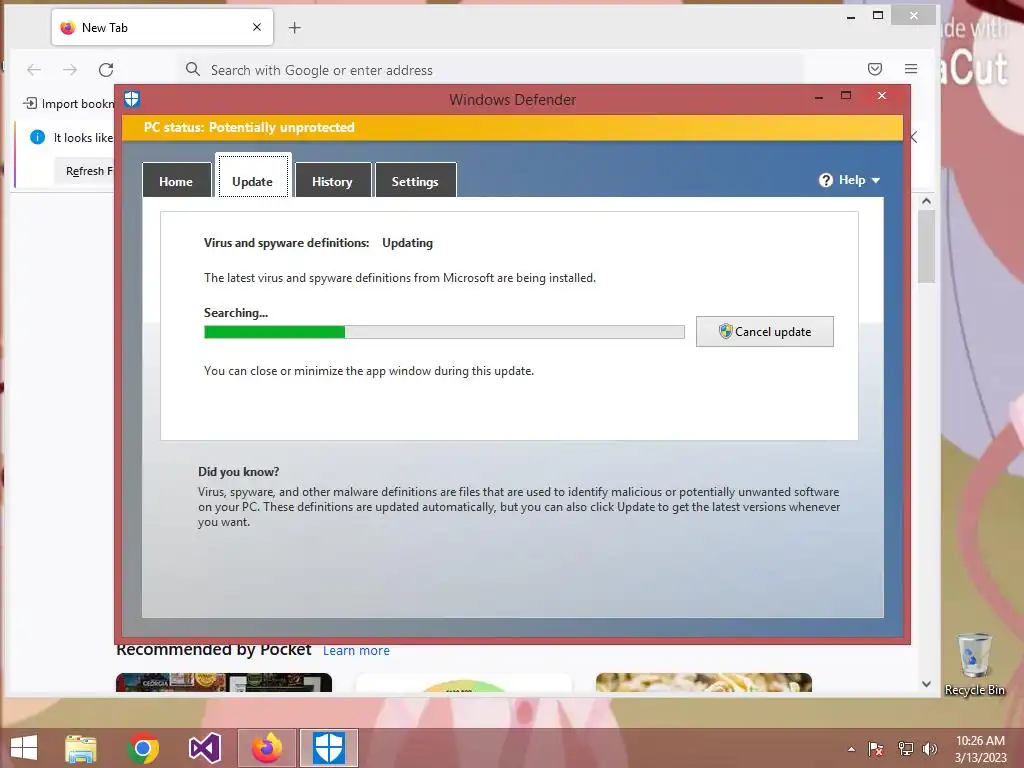Show hidden tray icons arrow

[851, 749]
